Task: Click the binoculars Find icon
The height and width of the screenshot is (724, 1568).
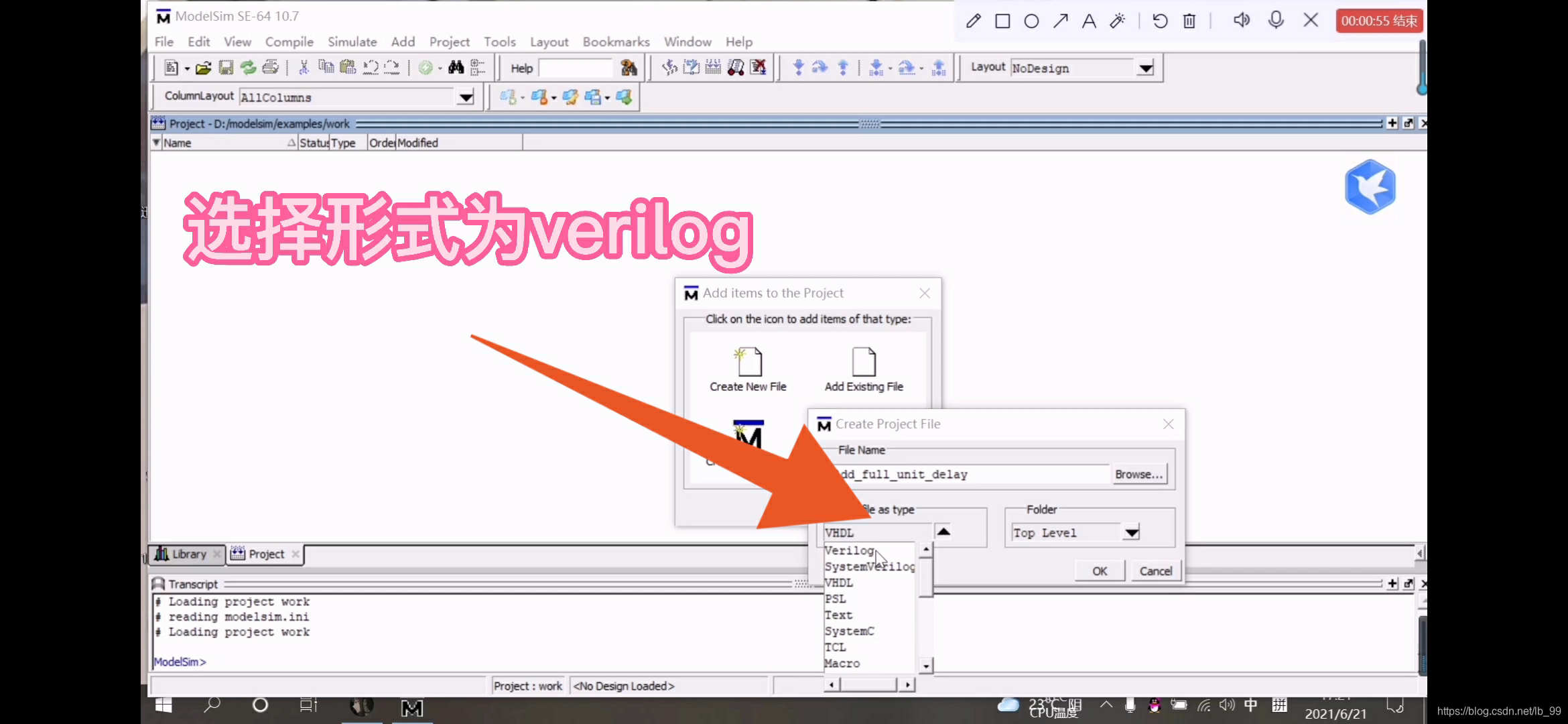Action: (456, 68)
